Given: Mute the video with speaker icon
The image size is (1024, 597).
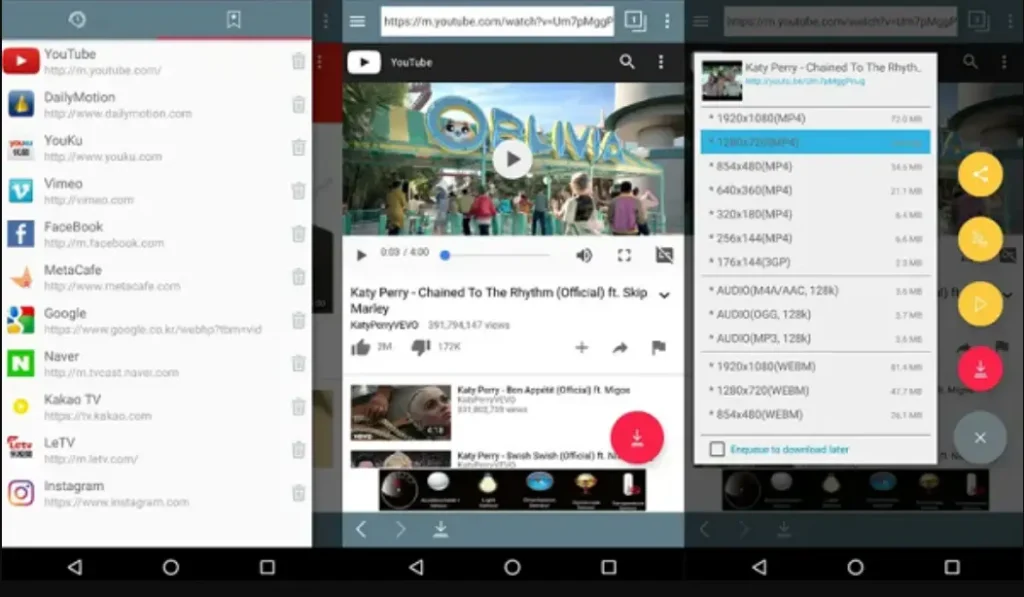Looking at the screenshot, I should pyautogui.click(x=584, y=255).
